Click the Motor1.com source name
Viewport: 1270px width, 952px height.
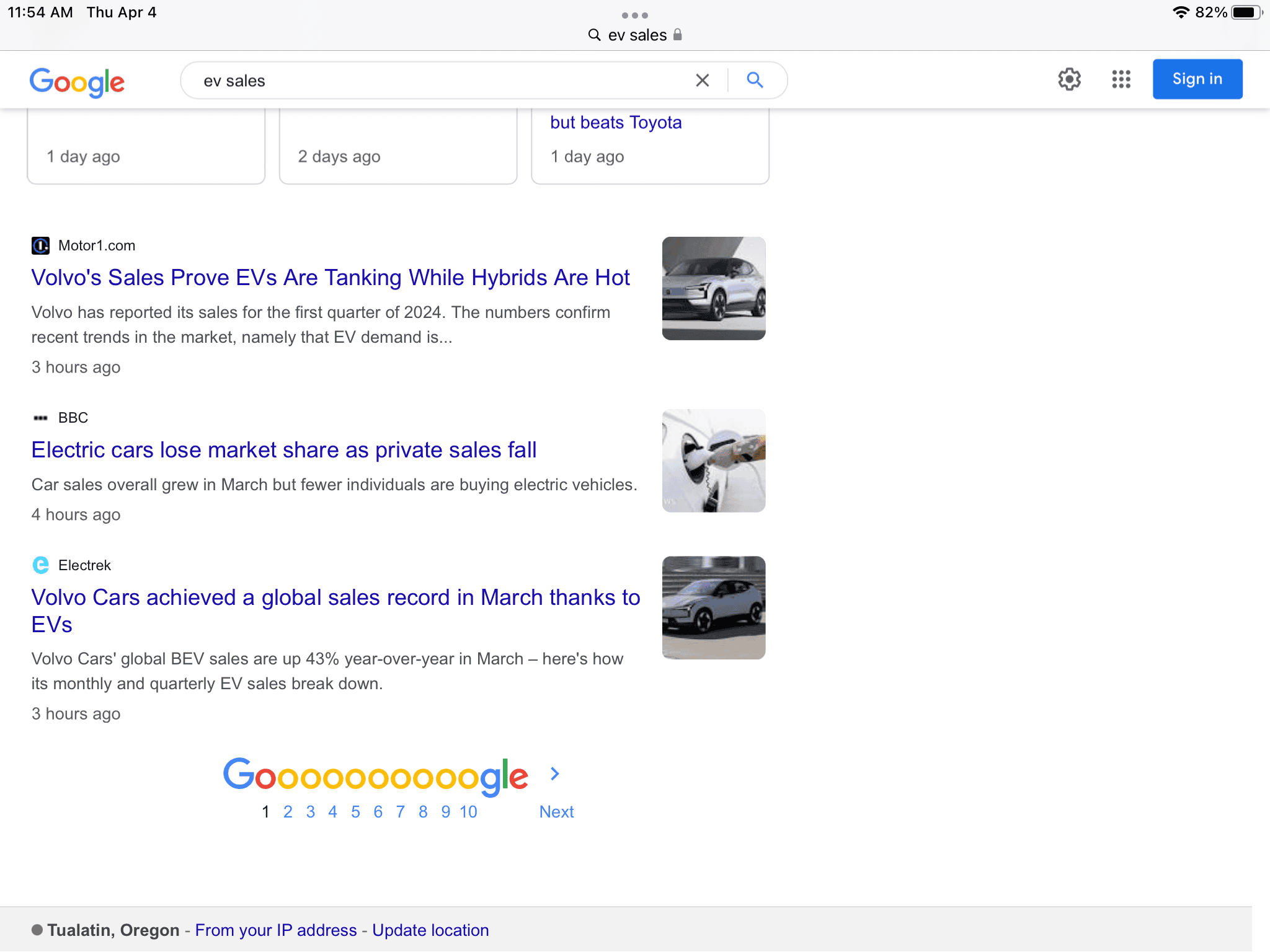[x=97, y=245]
